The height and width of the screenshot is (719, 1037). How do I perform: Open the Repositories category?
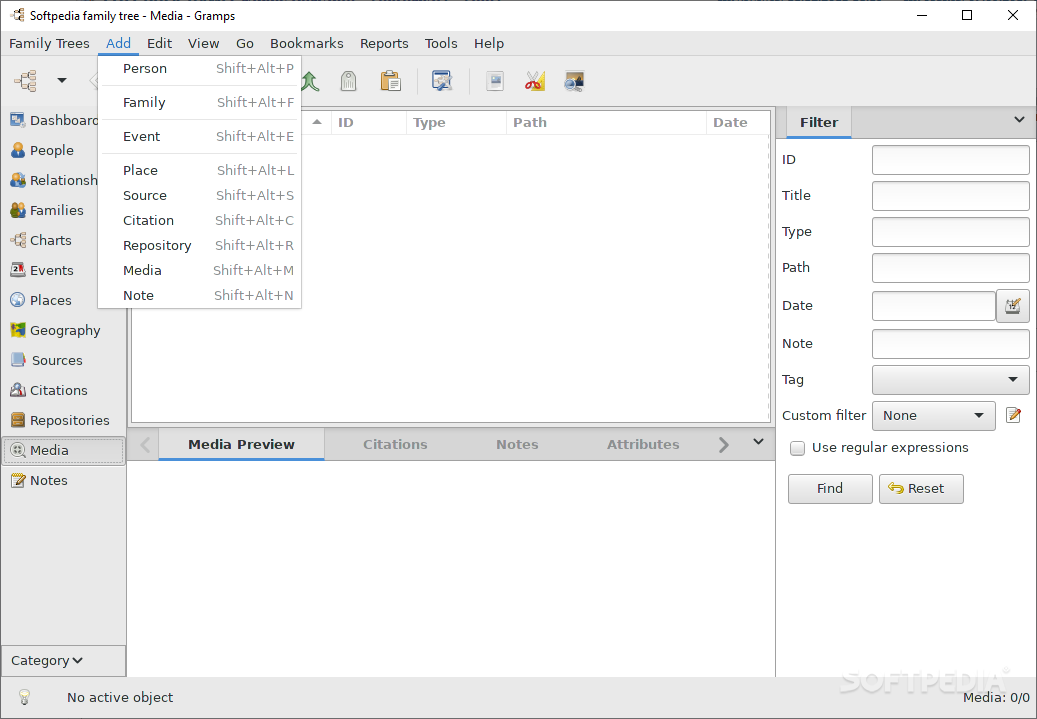coord(60,420)
